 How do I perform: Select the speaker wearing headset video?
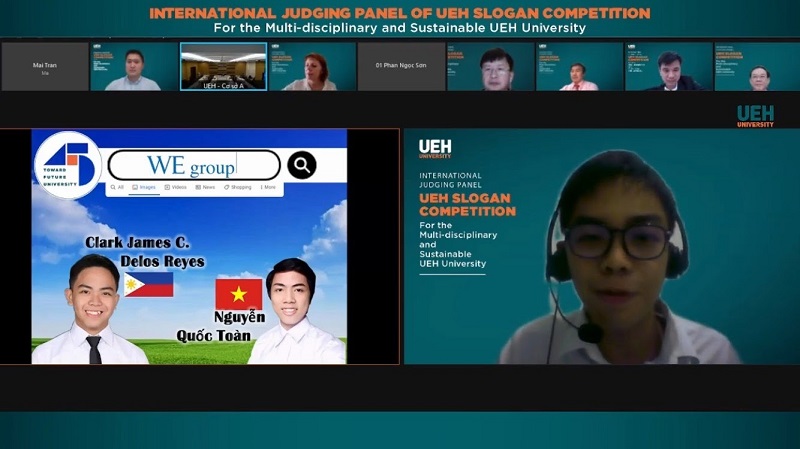pyautogui.click(x=602, y=246)
